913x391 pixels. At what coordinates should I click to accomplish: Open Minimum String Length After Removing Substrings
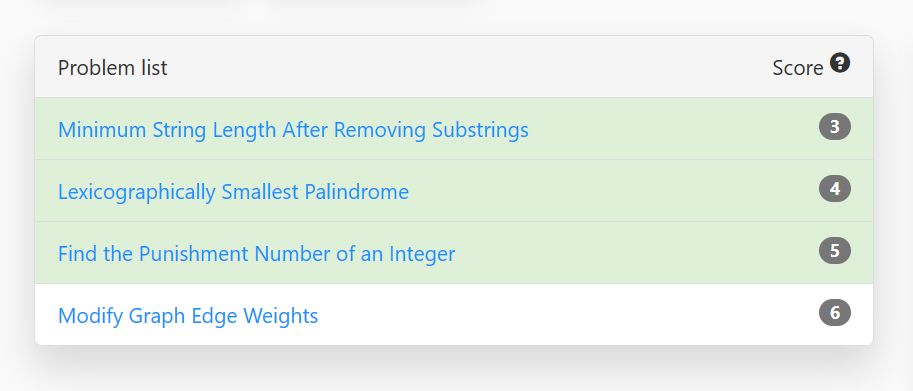(x=293, y=129)
